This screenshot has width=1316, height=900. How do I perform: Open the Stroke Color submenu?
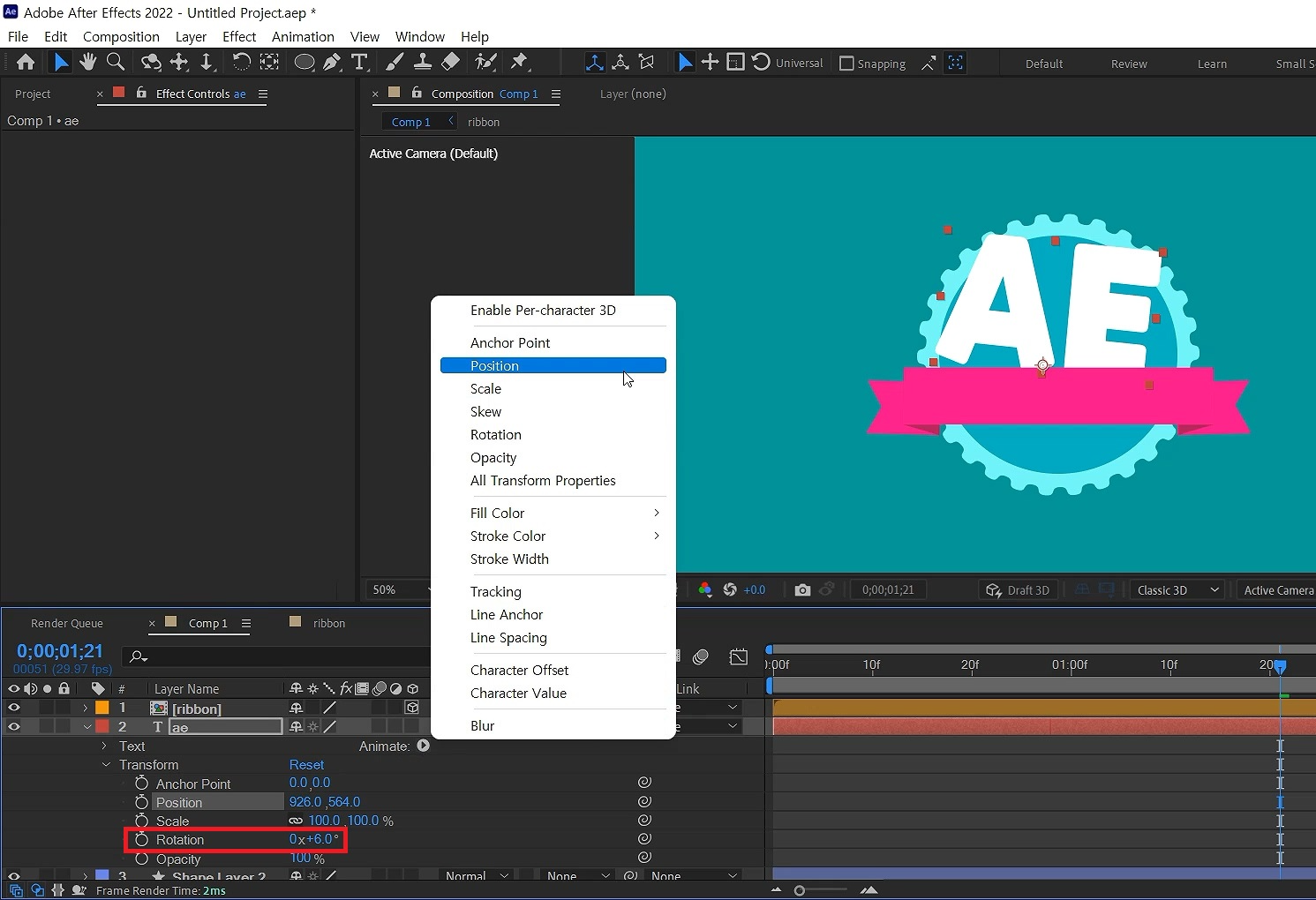click(x=553, y=536)
